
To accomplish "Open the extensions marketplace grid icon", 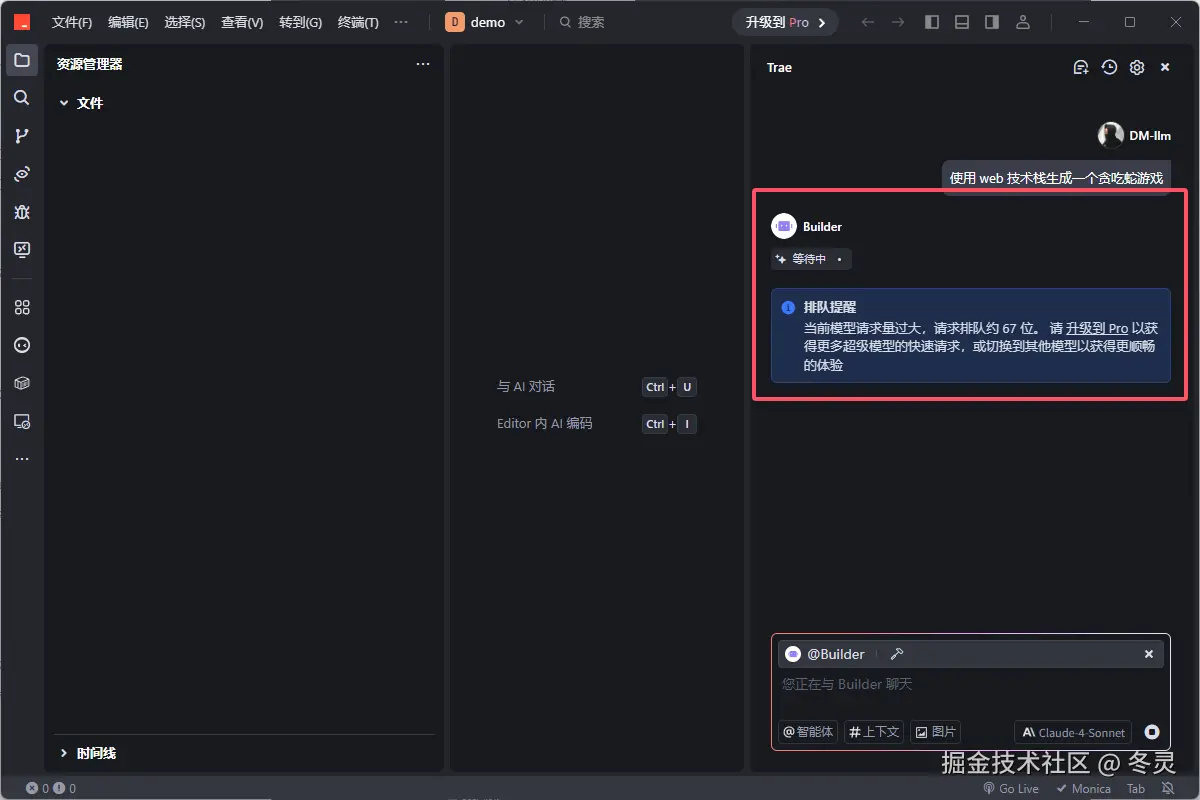I will pyautogui.click(x=22, y=307).
